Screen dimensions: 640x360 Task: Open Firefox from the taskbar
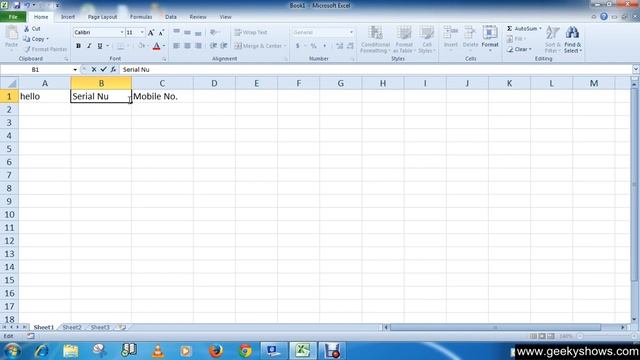pyautogui.click(x=216, y=351)
